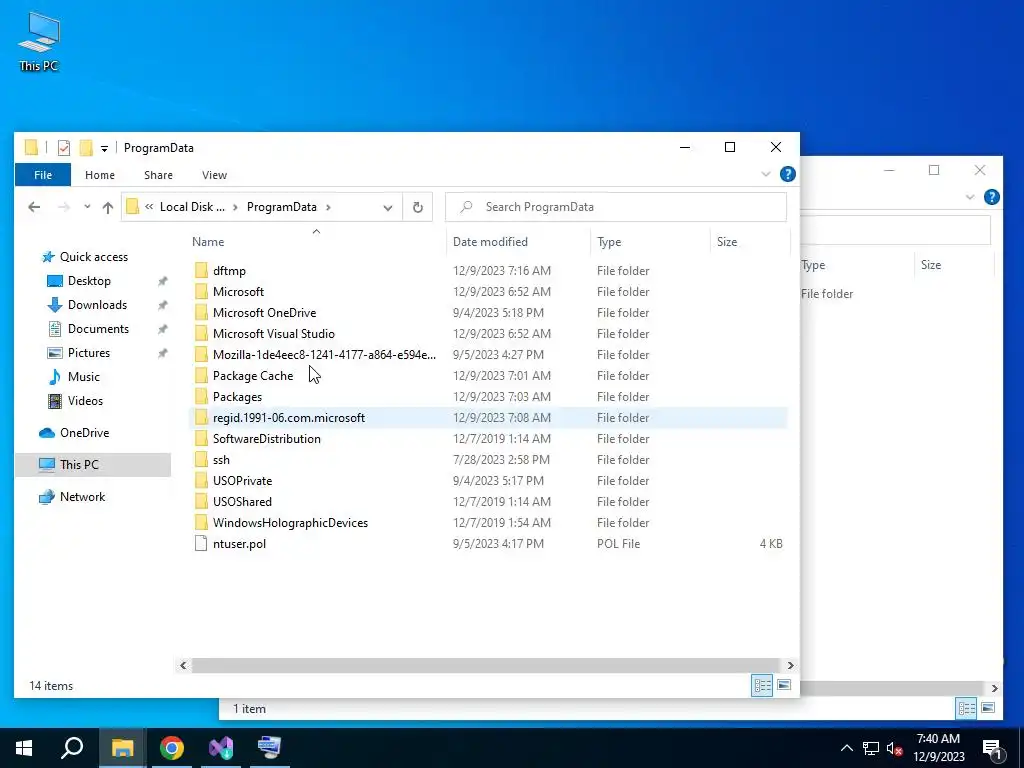Image resolution: width=1024 pixels, height=768 pixels.
Task: Expand the ribbon in ProgramData window
Action: click(x=765, y=174)
